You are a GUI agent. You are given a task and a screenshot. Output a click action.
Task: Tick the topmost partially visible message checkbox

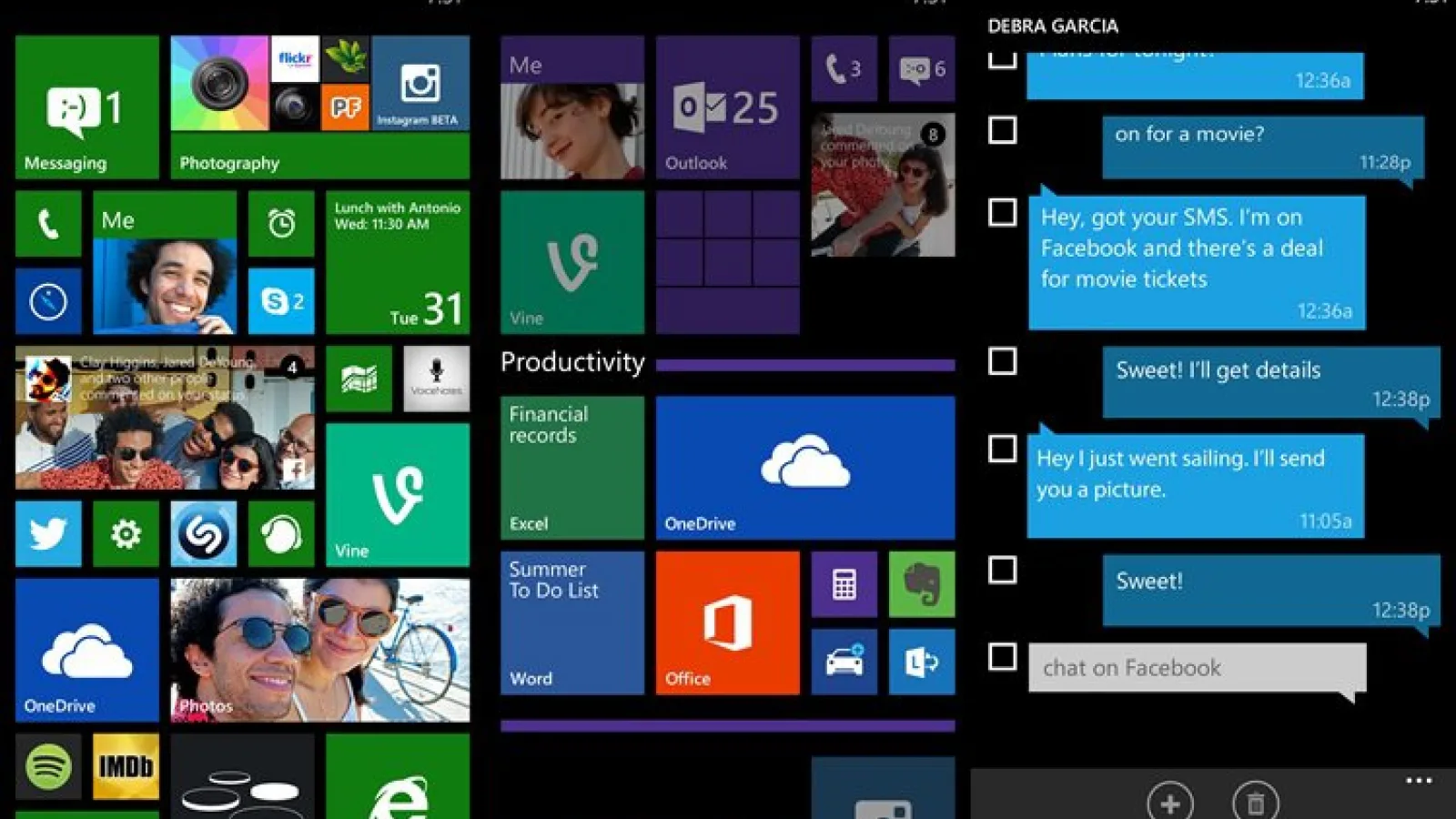pyautogui.click(x=1003, y=61)
